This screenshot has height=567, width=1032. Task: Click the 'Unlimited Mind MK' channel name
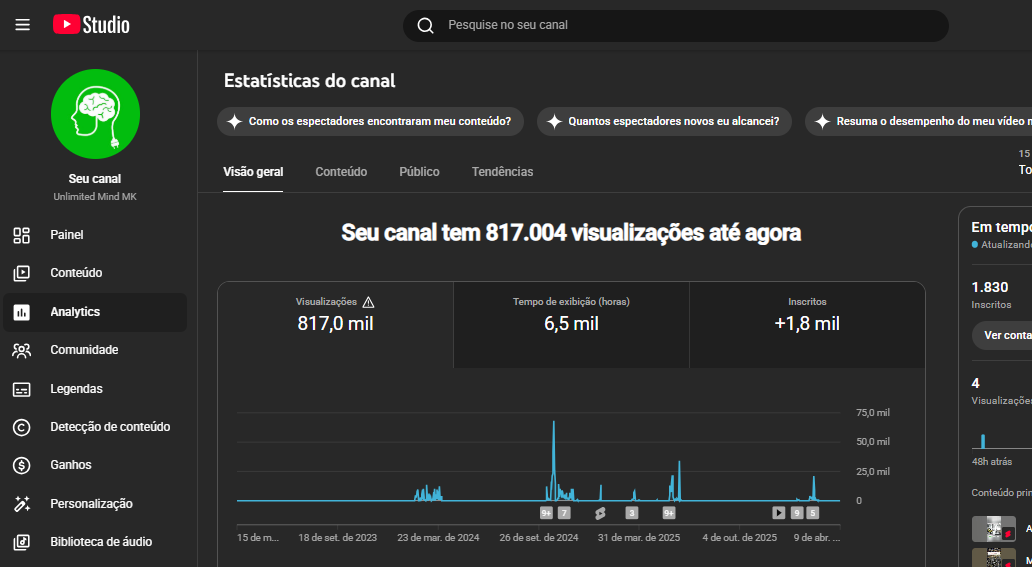(95, 197)
